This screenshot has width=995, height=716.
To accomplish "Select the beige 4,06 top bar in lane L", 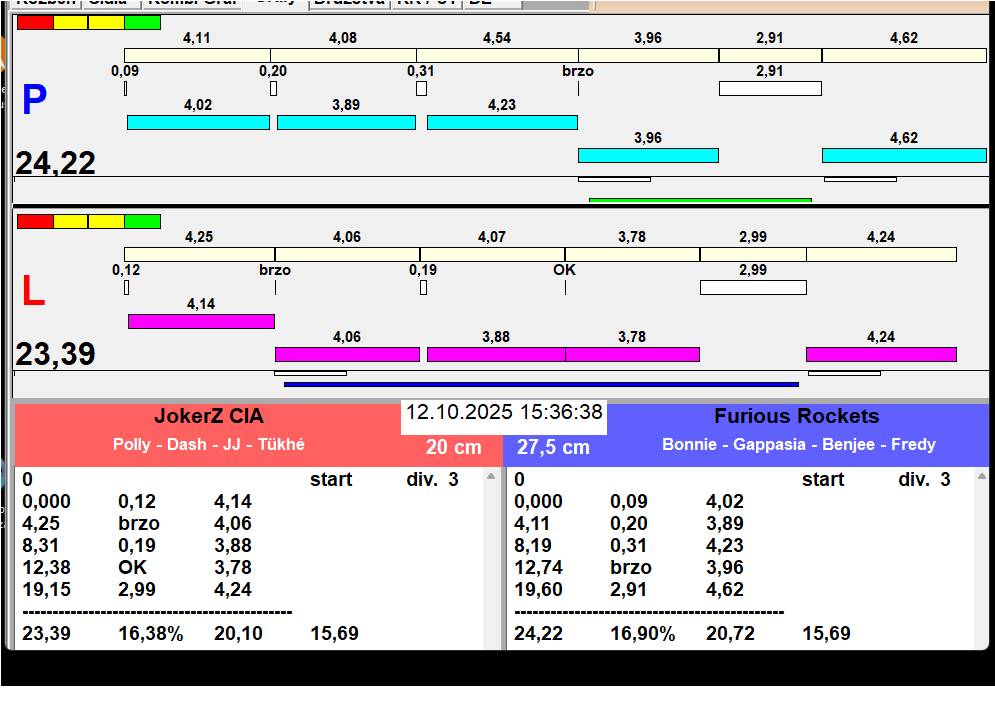I will (347, 255).
